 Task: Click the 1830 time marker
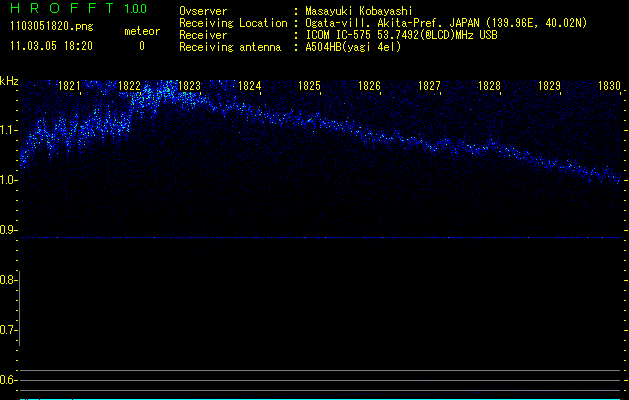(609, 87)
